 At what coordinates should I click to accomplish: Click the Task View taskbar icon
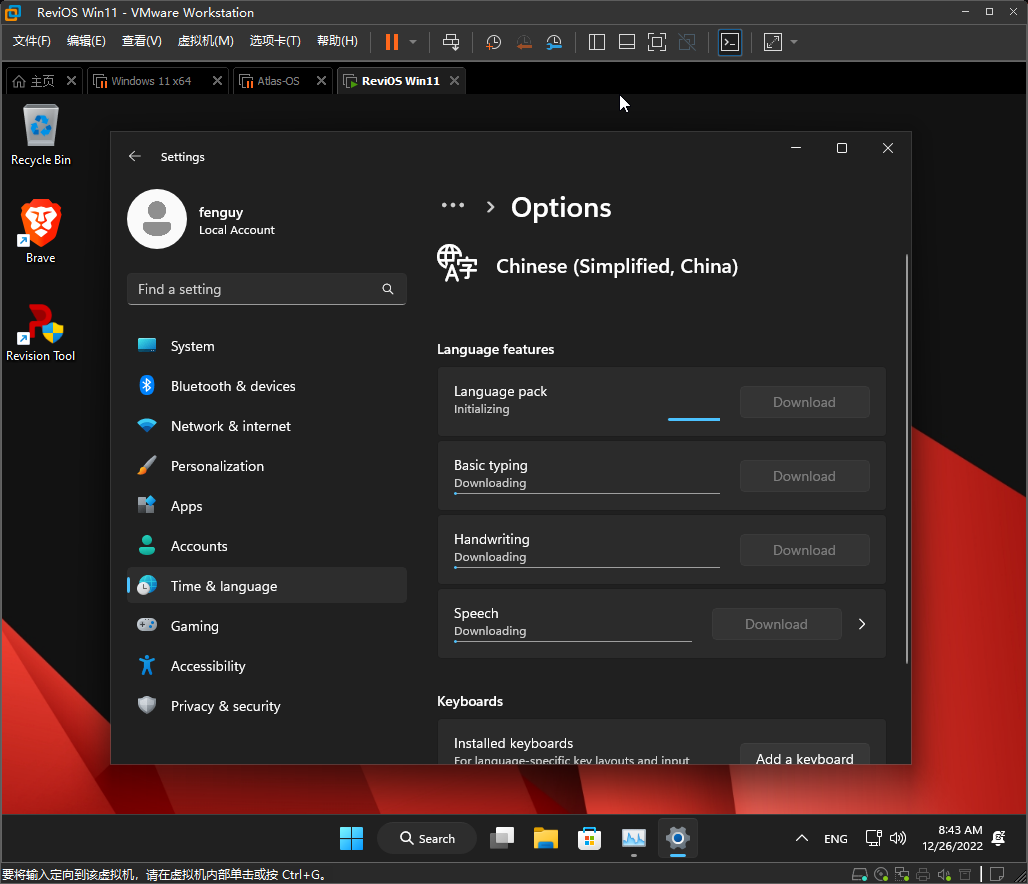tap(501, 838)
